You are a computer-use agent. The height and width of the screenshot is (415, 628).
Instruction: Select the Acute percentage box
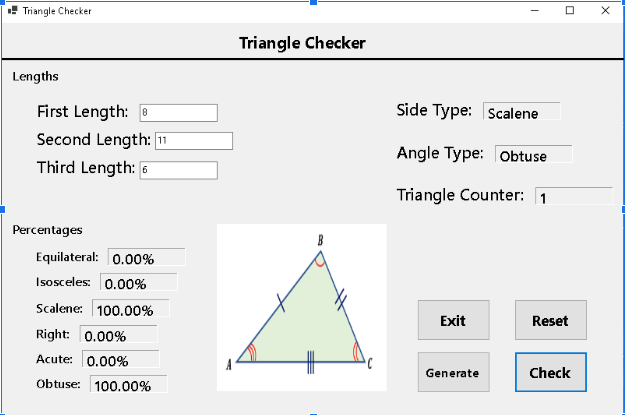pos(120,360)
